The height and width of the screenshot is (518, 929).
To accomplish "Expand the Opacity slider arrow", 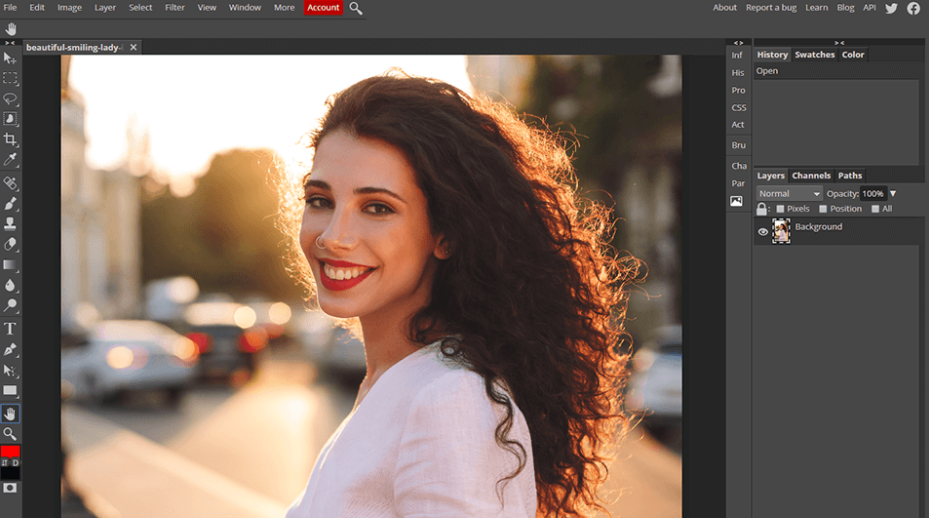I will pos(893,193).
